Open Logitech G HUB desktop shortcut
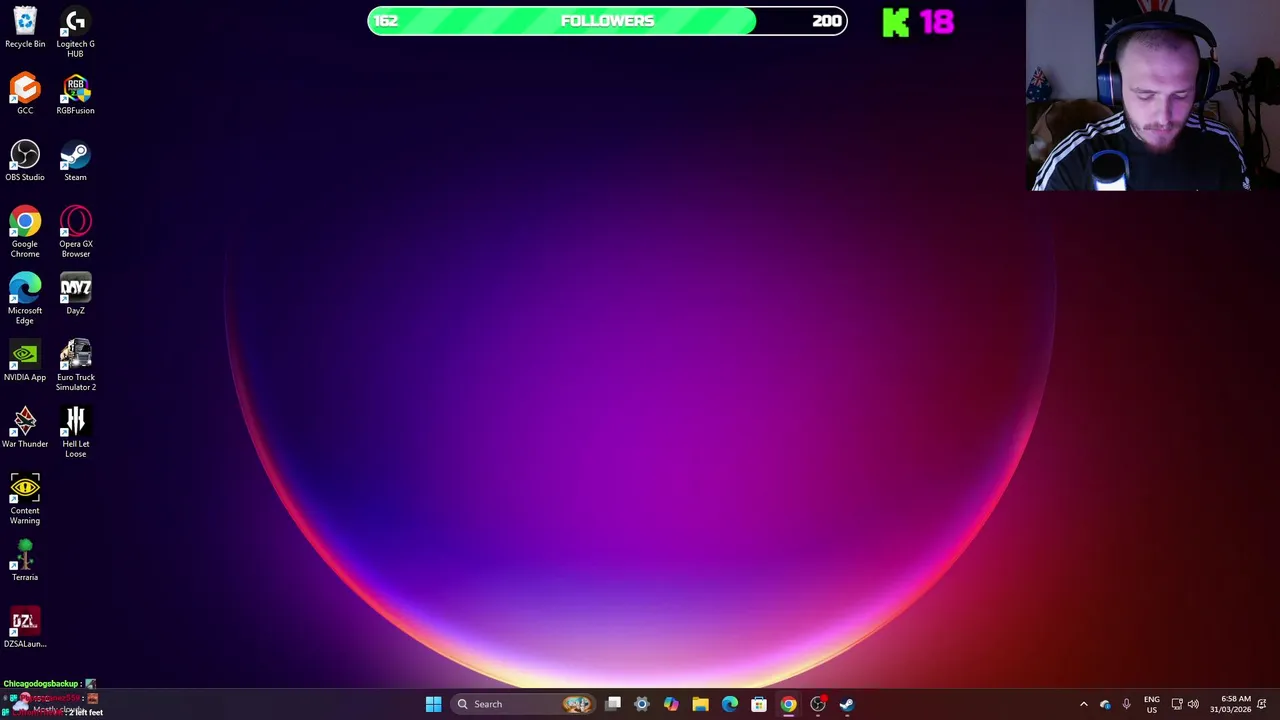This screenshot has width=1280, height=720. [x=75, y=32]
